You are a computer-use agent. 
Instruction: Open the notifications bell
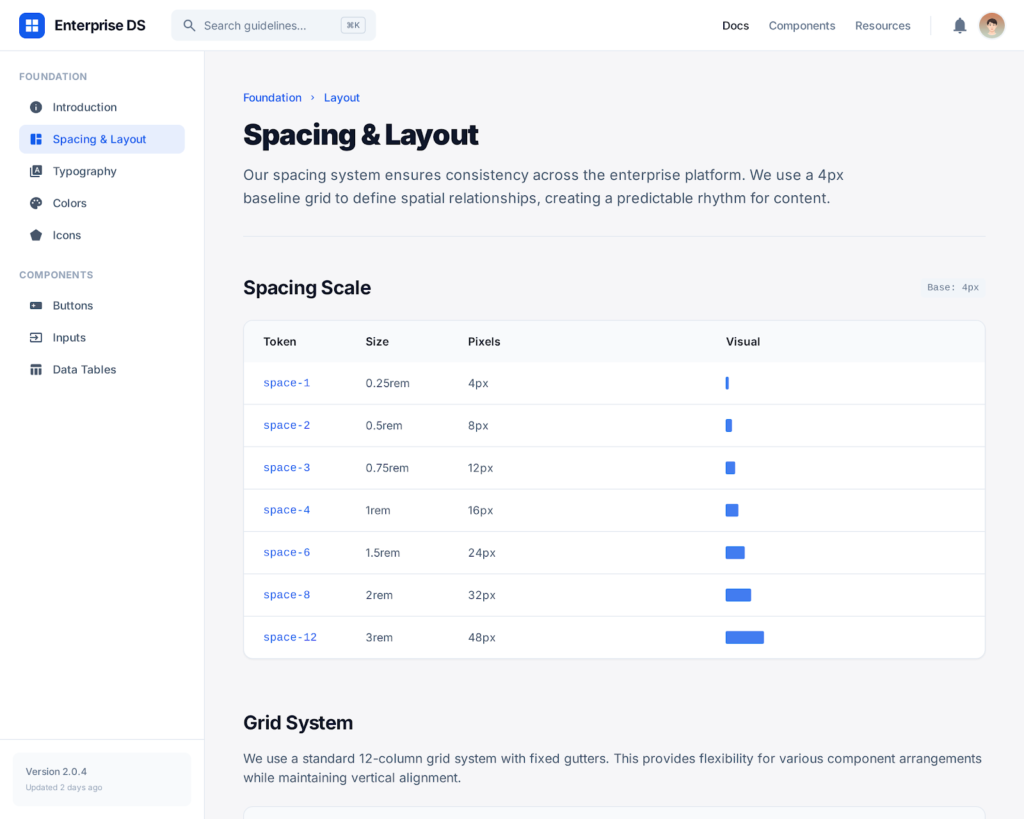(x=959, y=25)
